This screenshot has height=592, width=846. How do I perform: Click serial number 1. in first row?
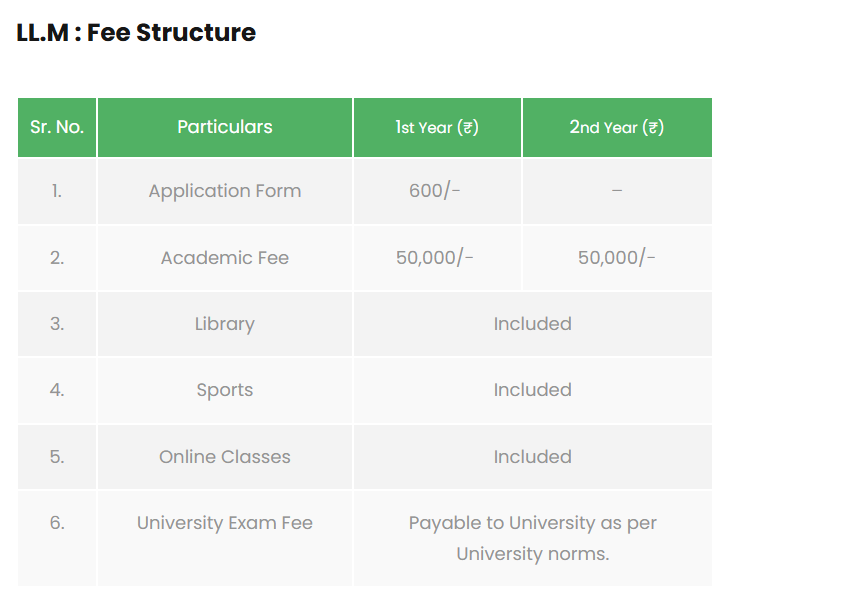(x=57, y=191)
